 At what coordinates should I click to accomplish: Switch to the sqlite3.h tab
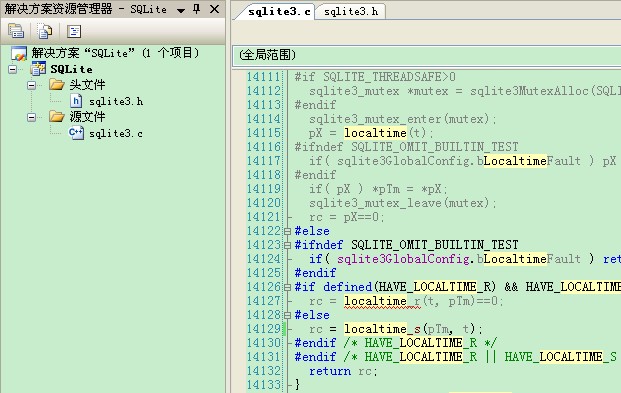point(351,11)
